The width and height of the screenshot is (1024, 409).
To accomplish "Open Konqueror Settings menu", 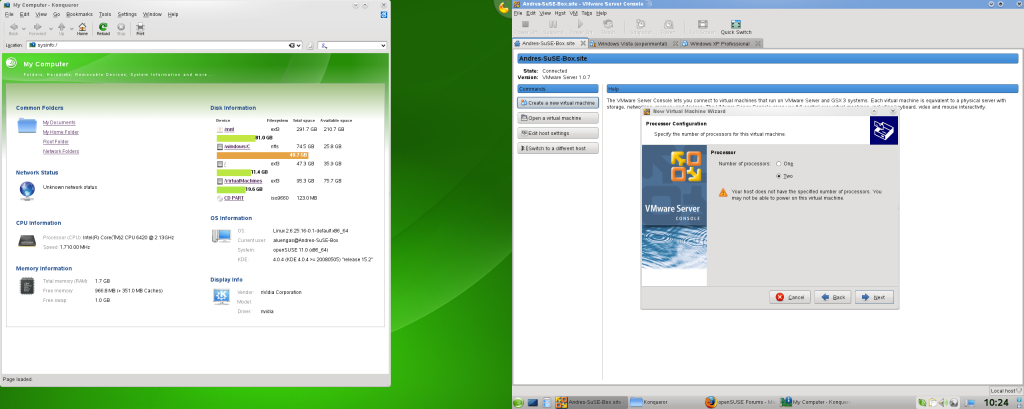I will click(x=127, y=14).
